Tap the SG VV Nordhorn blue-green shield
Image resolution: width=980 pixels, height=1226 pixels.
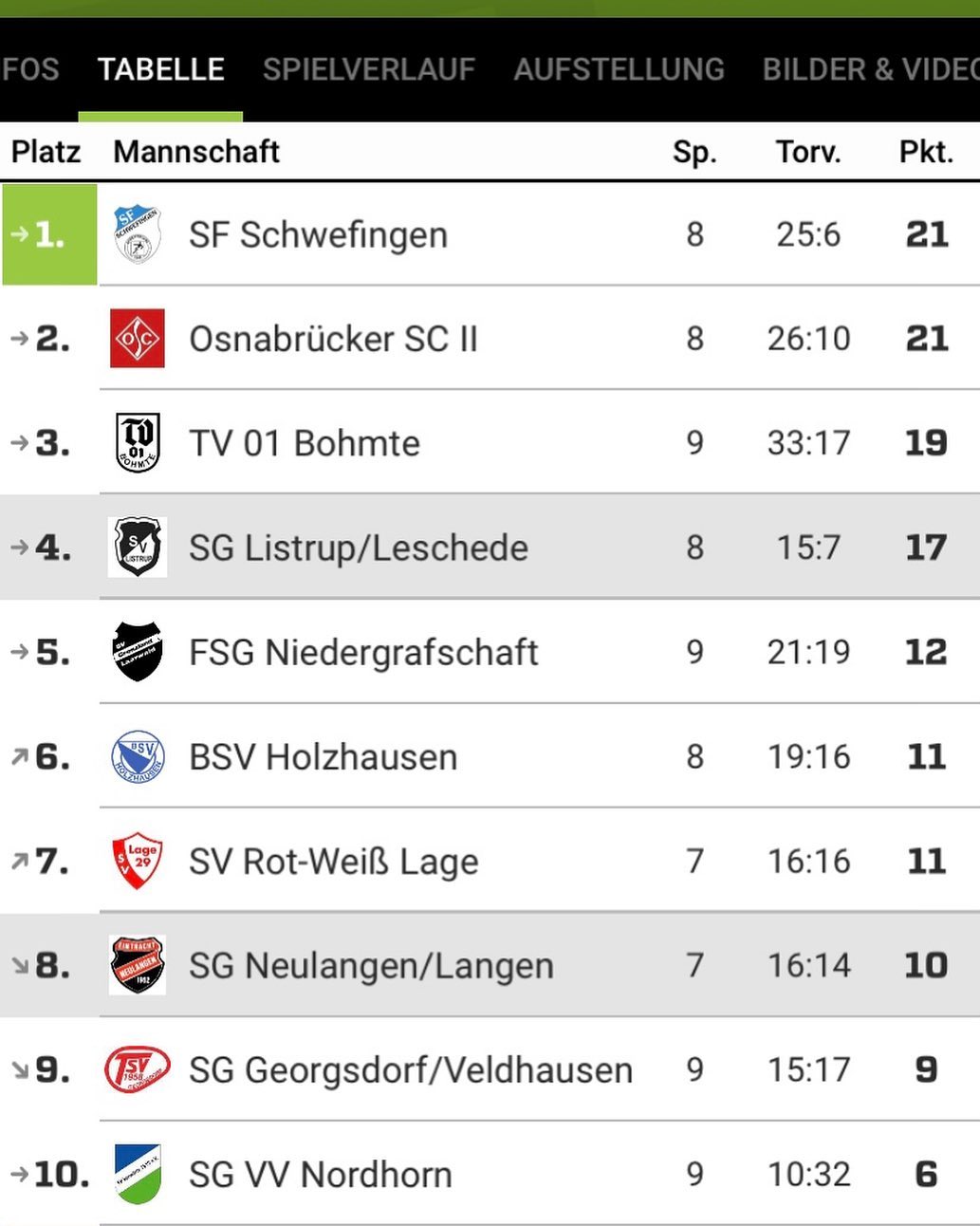point(138,1174)
